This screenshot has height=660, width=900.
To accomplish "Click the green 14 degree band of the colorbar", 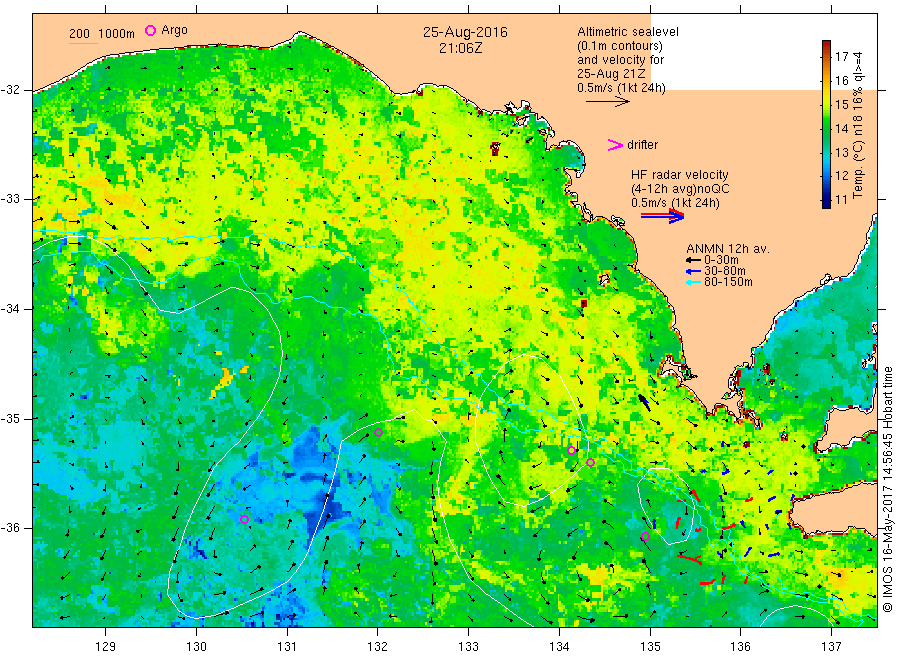I will 827,128.
